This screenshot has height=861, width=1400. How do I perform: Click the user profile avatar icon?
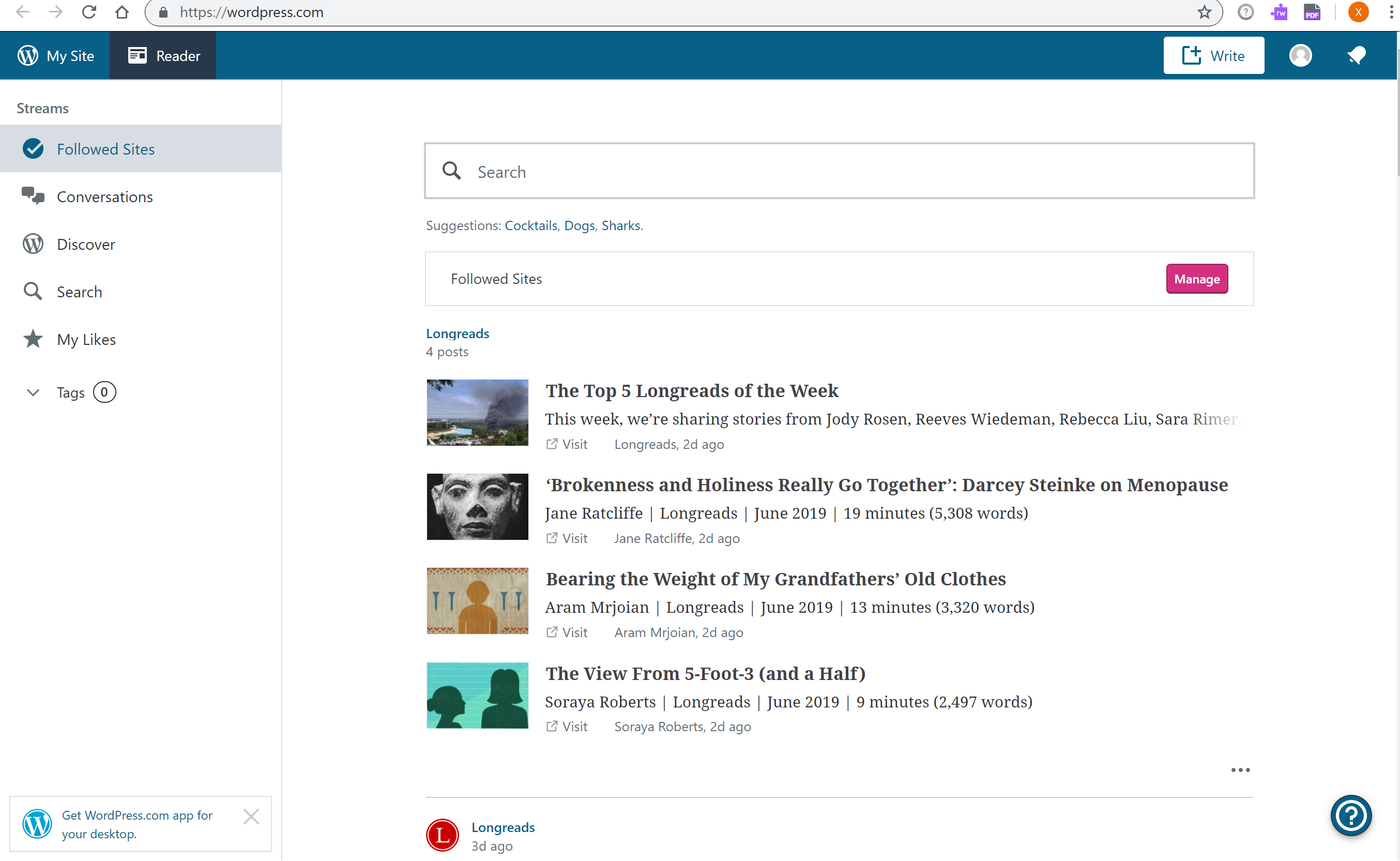1300,55
